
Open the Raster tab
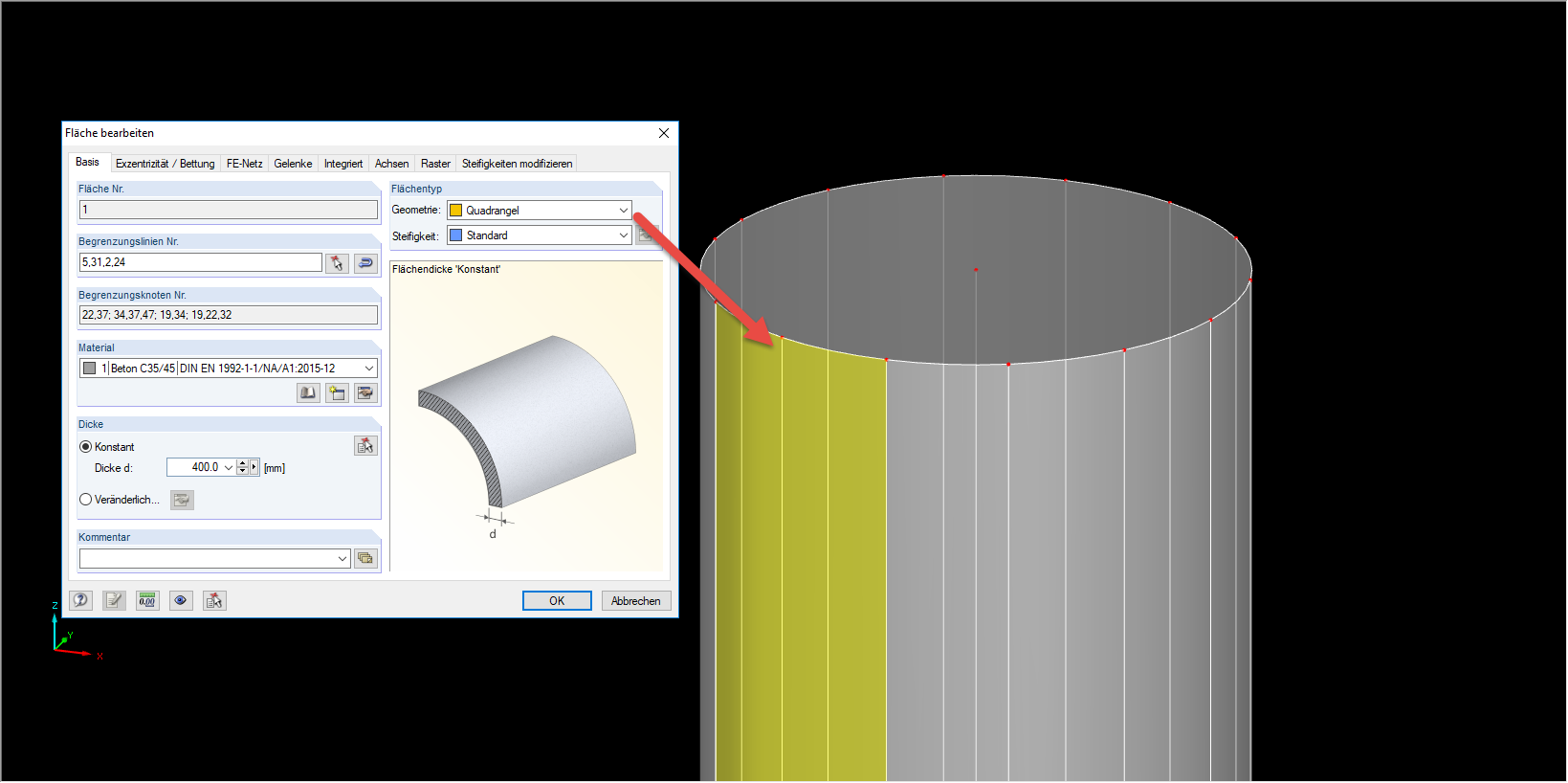[x=435, y=164]
